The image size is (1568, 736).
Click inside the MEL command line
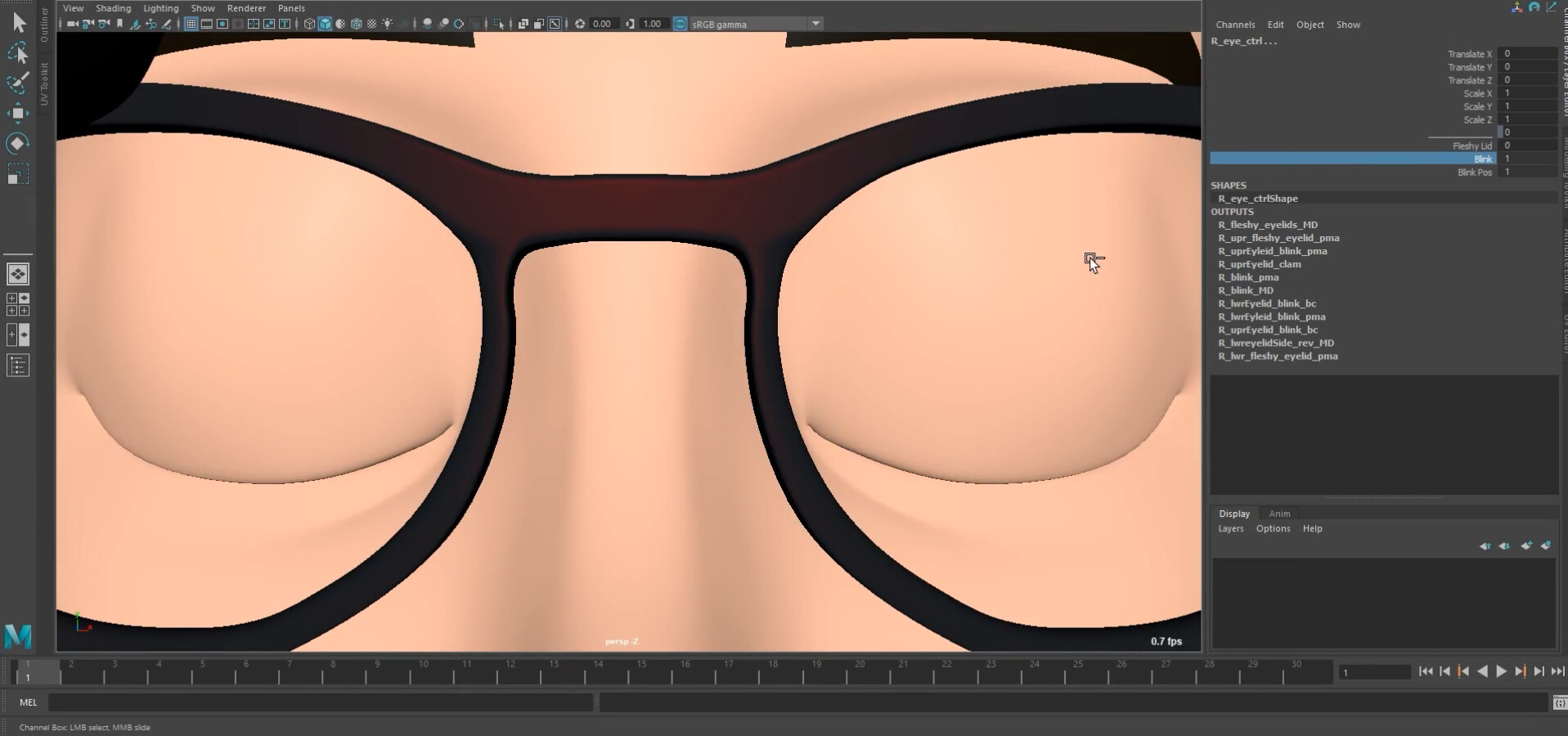click(x=319, y=702)
